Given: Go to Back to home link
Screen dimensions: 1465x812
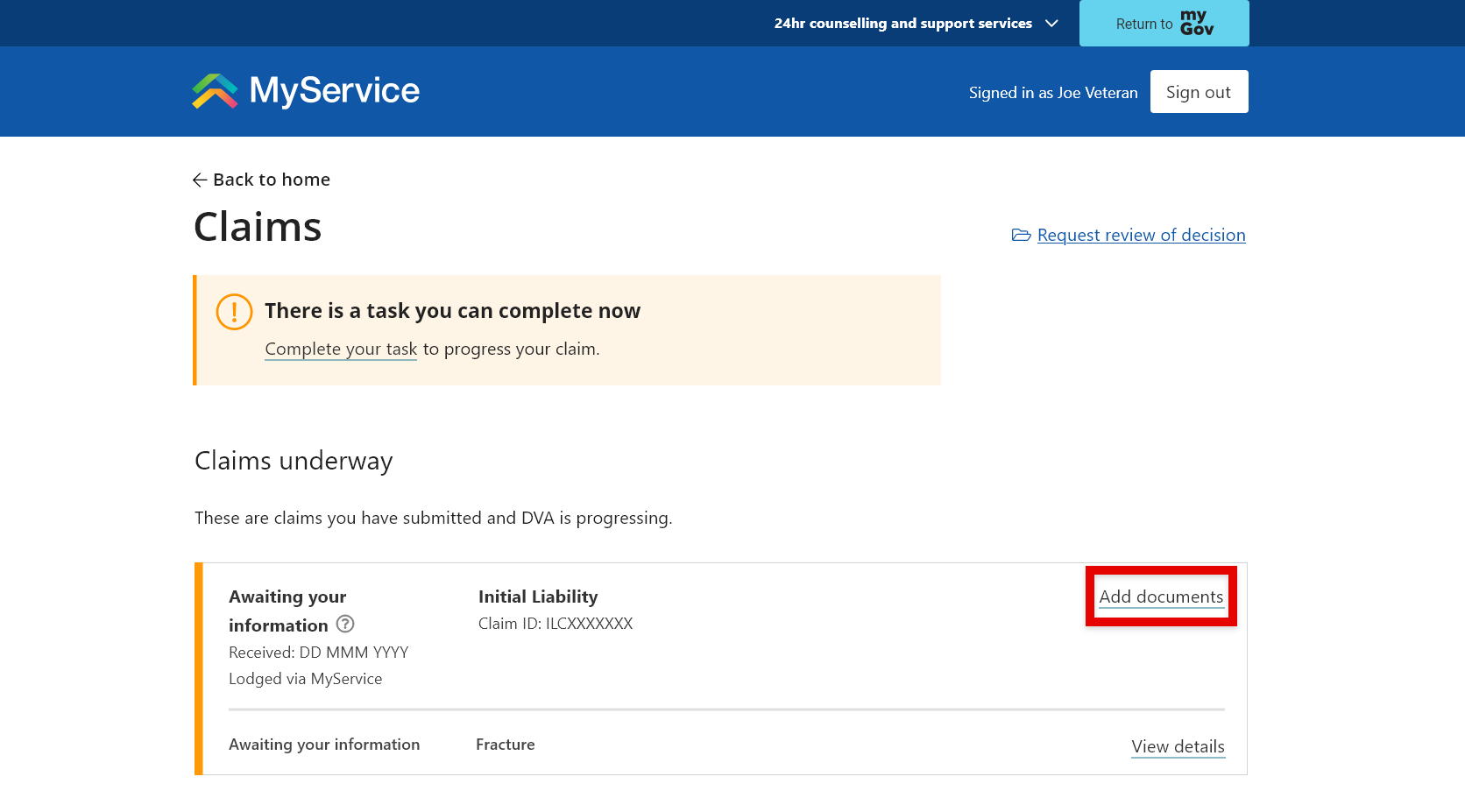Looking at the screenshot, I should coord(262,180).
